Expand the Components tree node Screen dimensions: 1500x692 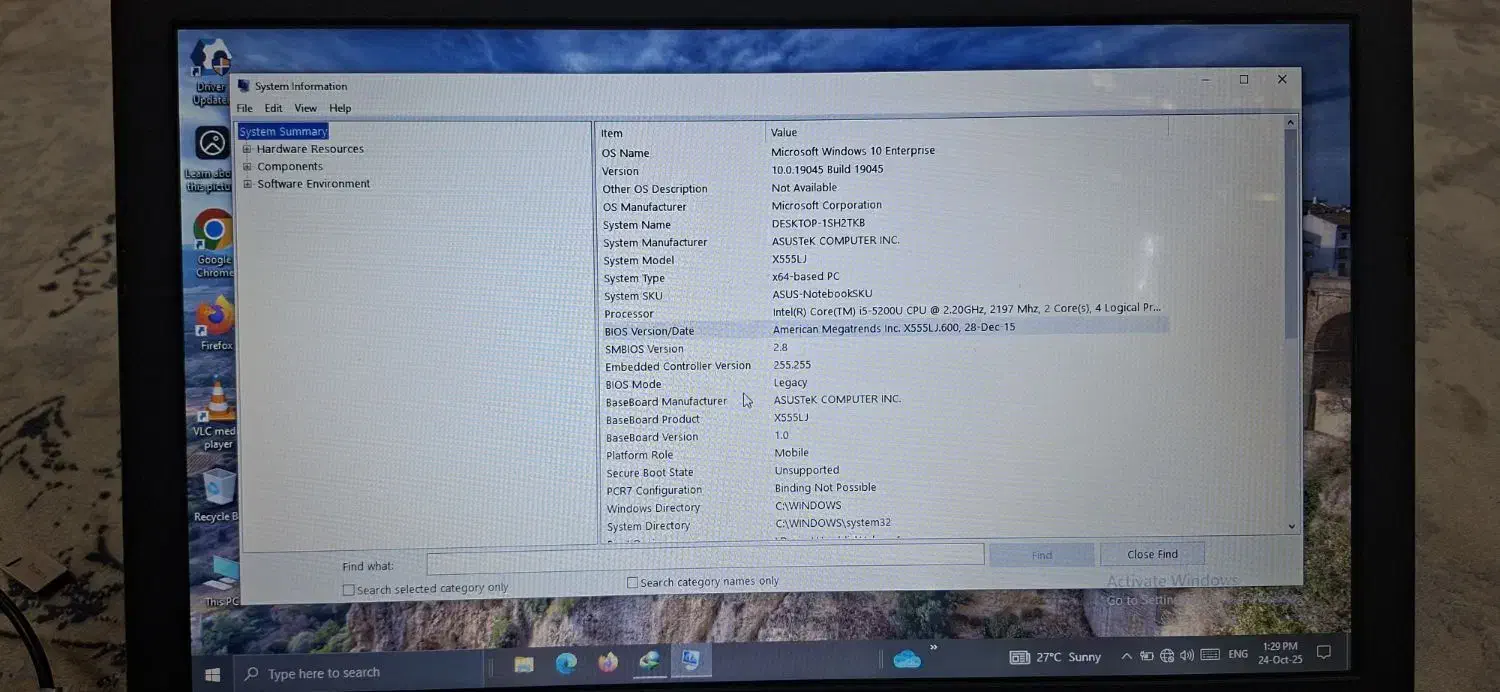(x=247, y=167)
